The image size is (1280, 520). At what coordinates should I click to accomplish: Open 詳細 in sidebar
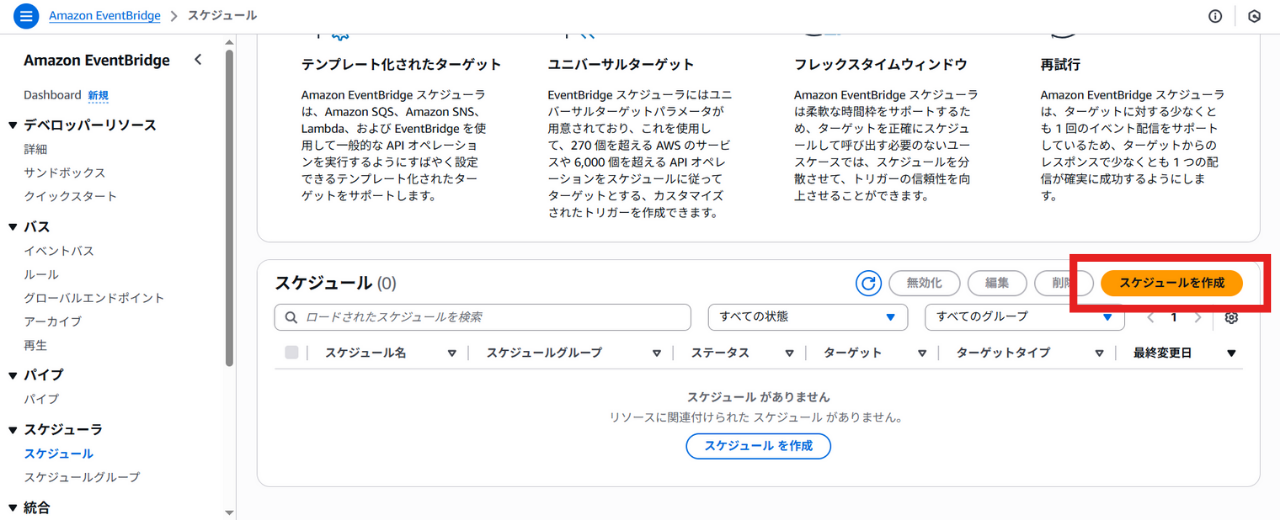click(35, 149)
